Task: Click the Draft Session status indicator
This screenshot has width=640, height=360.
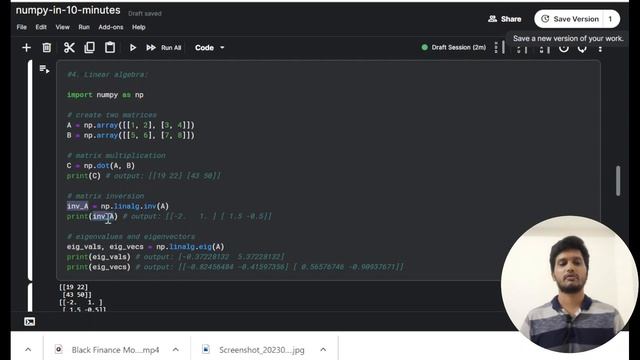Action: (x=453, y=47)
